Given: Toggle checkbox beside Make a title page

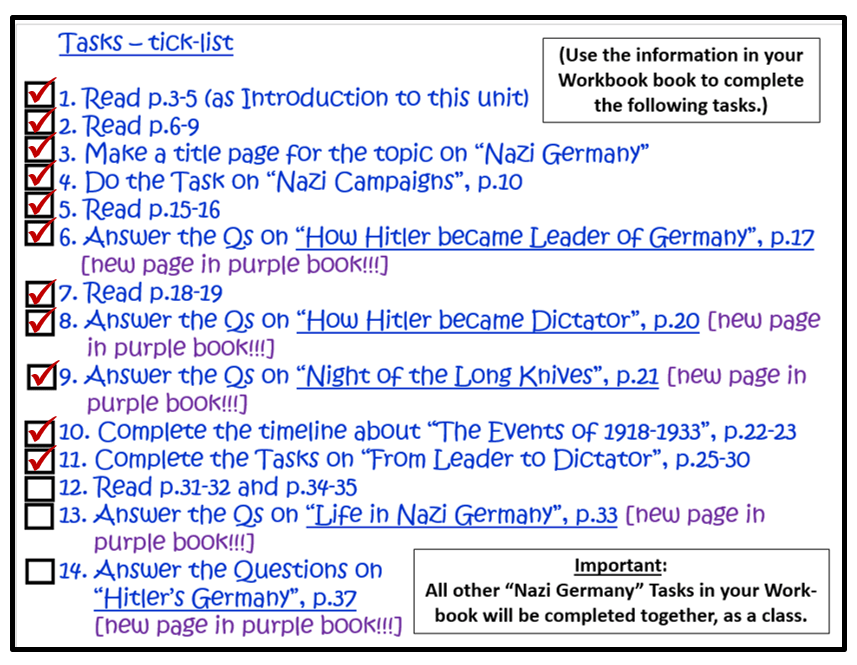Looking at the screenshot, I should (x=40, y=152).
